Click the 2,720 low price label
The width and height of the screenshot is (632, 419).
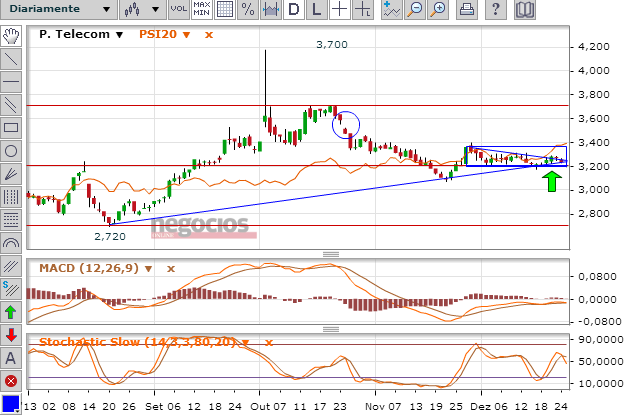click(x=110, y=236)
